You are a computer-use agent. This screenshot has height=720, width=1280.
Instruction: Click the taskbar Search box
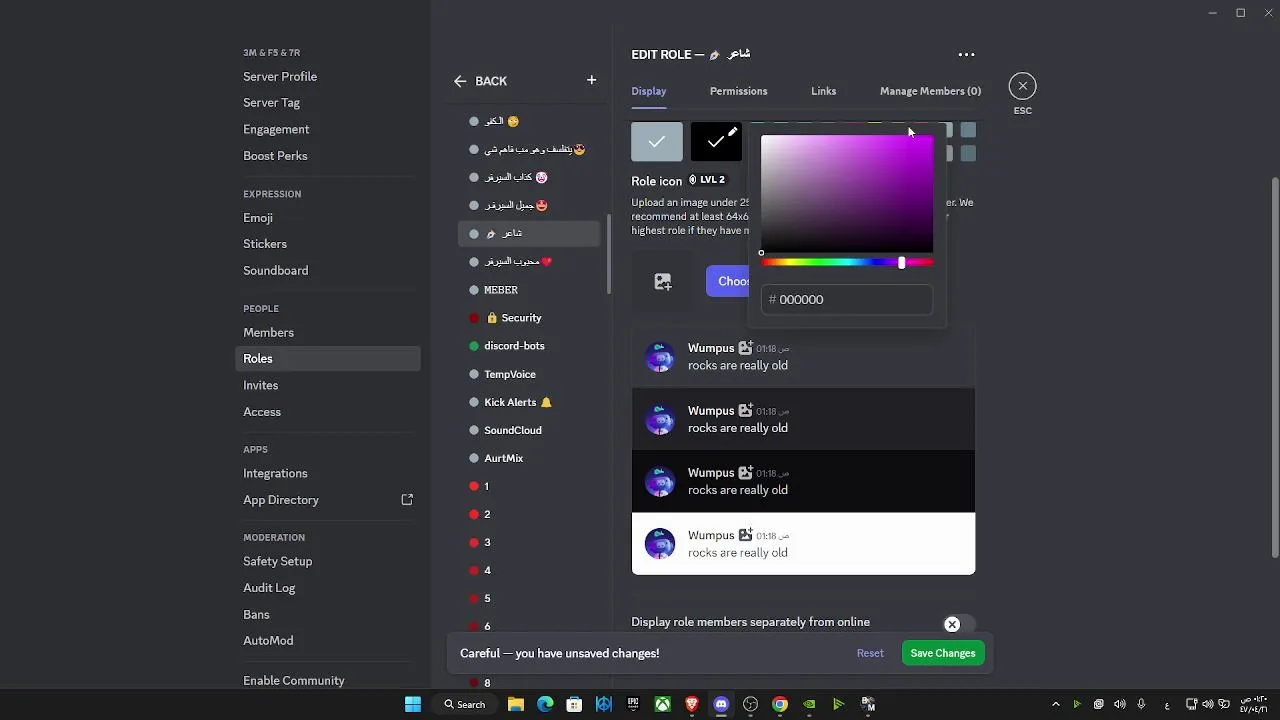pyautogui.click(x=465, y=704)
